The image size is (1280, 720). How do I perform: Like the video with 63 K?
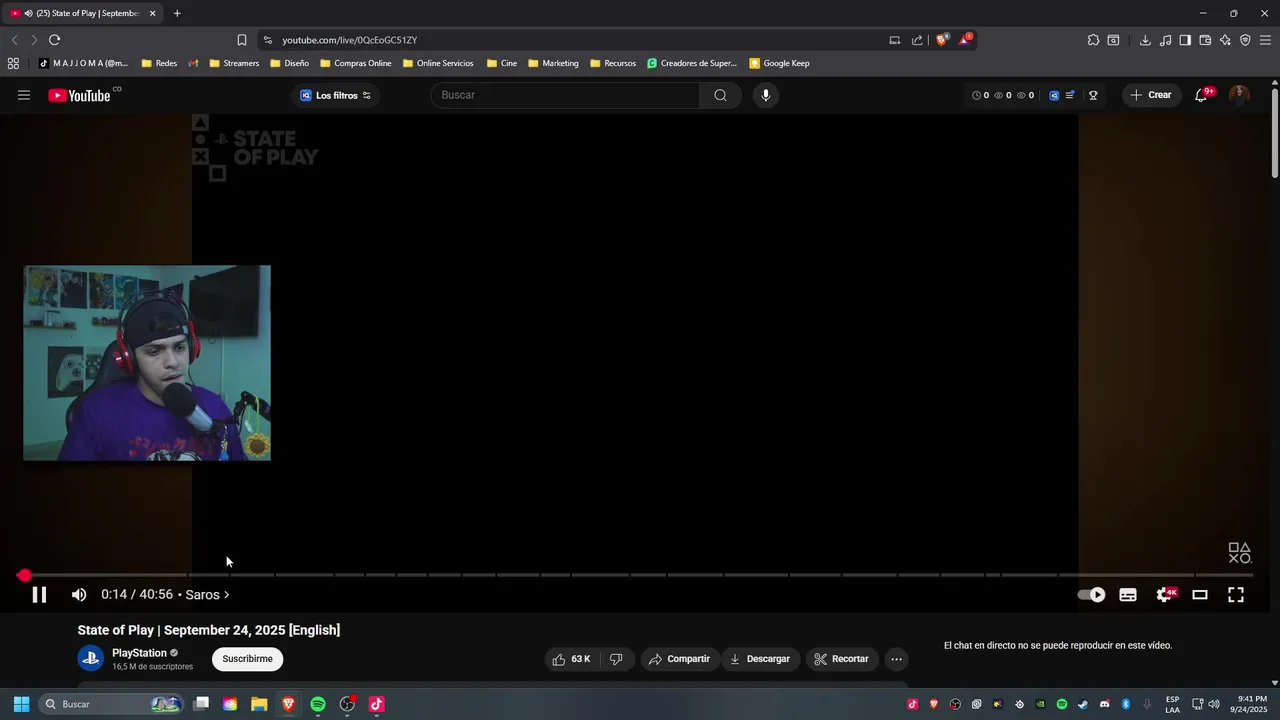571,659
